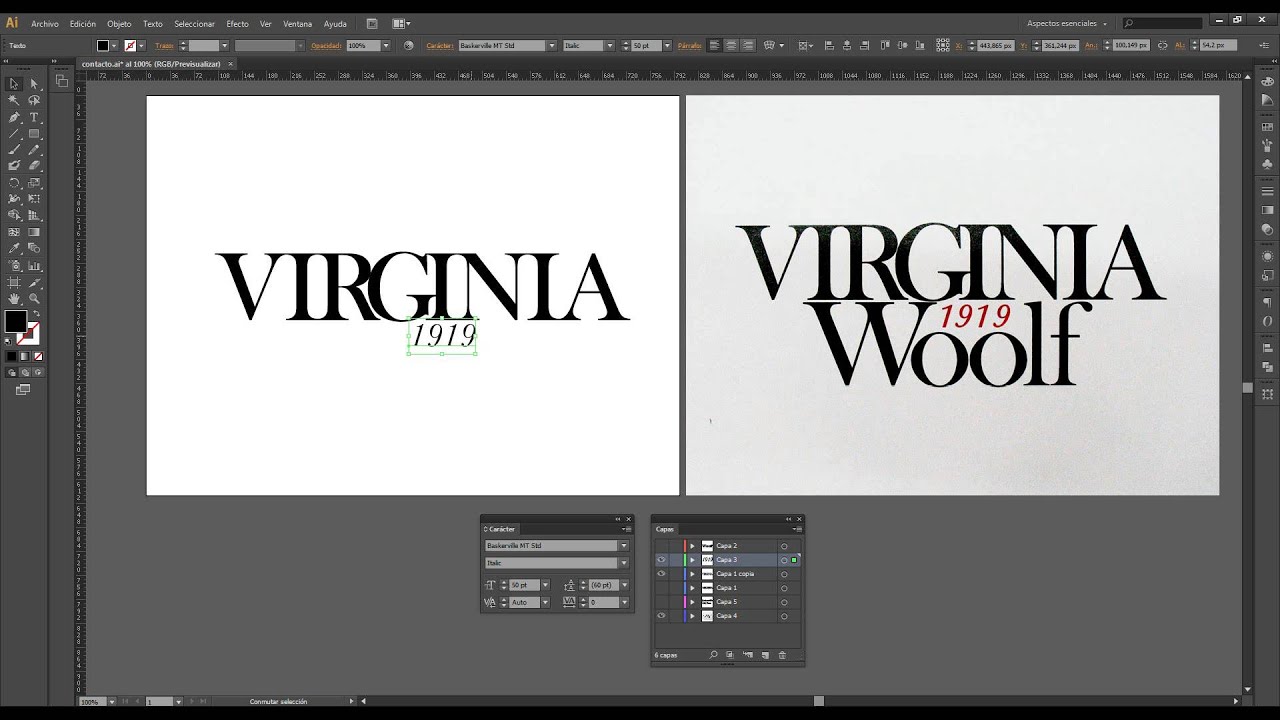Viewport: 1280px width, 720px height.
Task: Show the Capa 5 layer
Action: [661, 602]
